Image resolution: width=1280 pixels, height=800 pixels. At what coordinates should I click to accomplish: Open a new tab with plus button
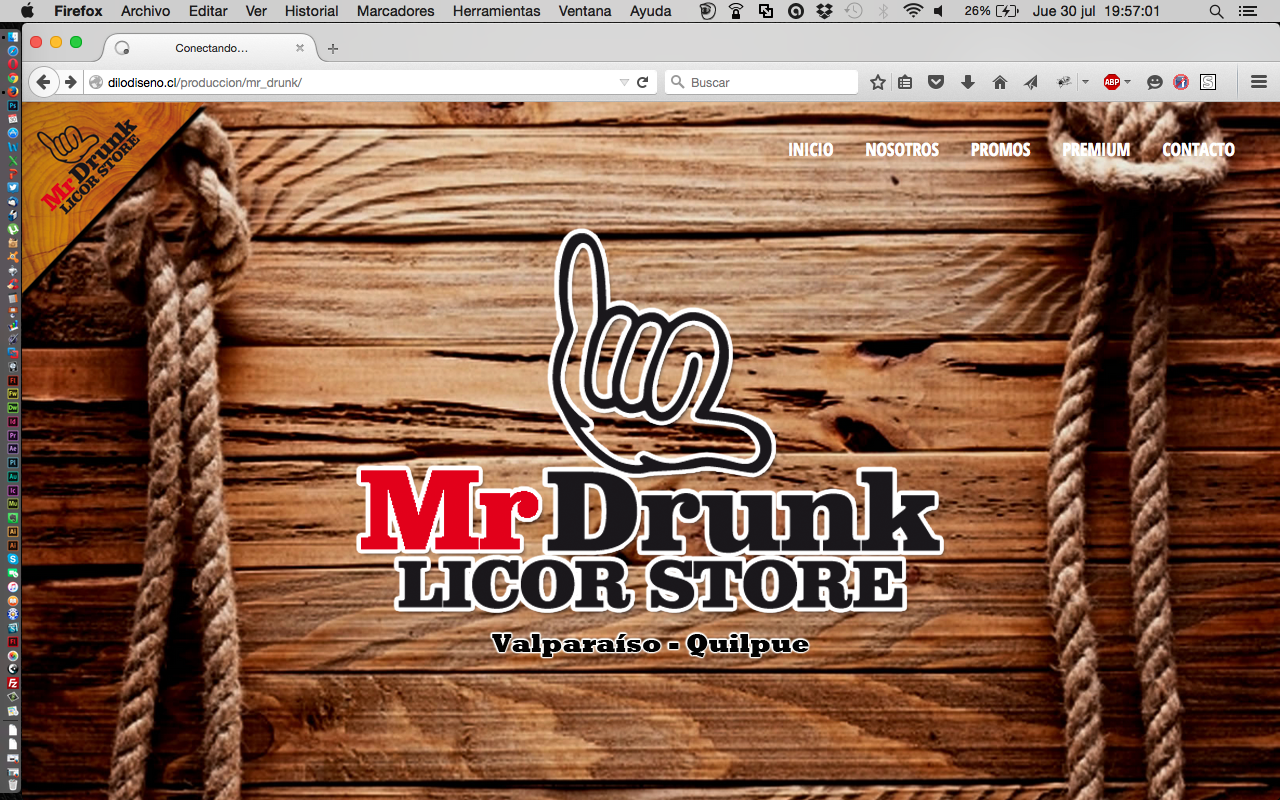point(333,48)
